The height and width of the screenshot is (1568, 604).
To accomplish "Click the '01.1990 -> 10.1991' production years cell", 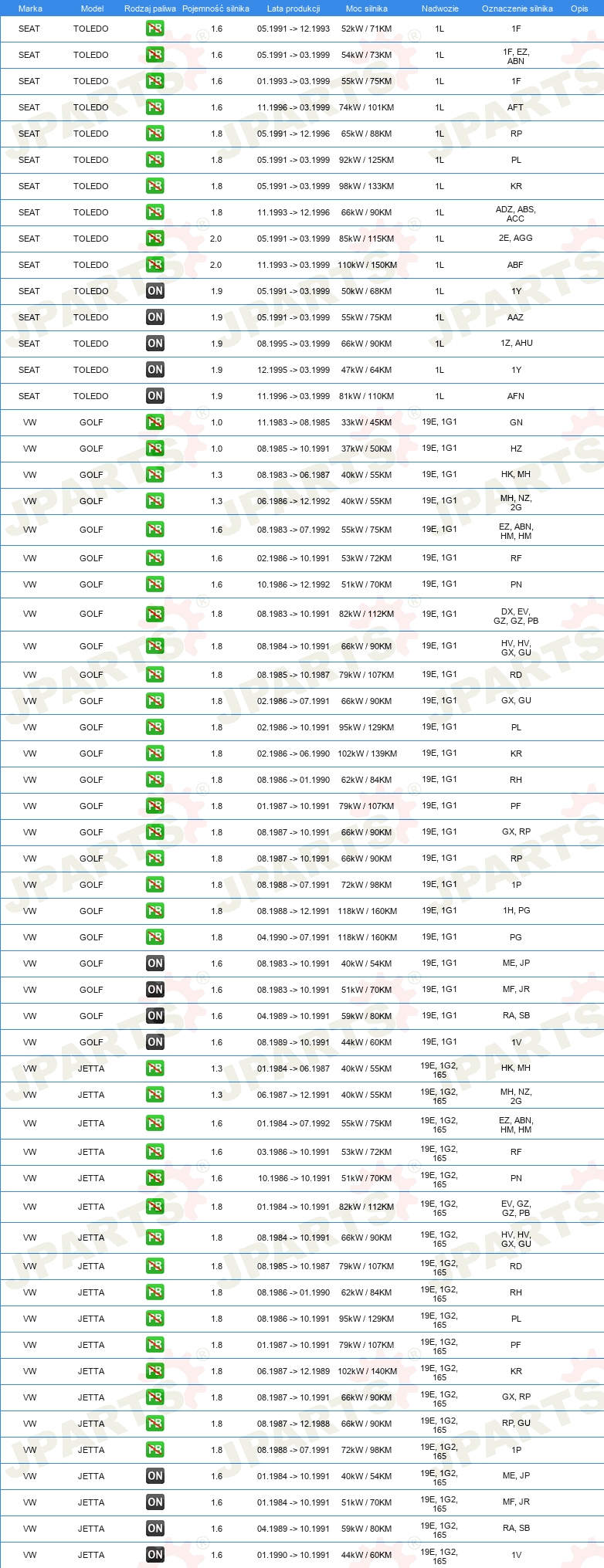I will [x=294, y=1555].
